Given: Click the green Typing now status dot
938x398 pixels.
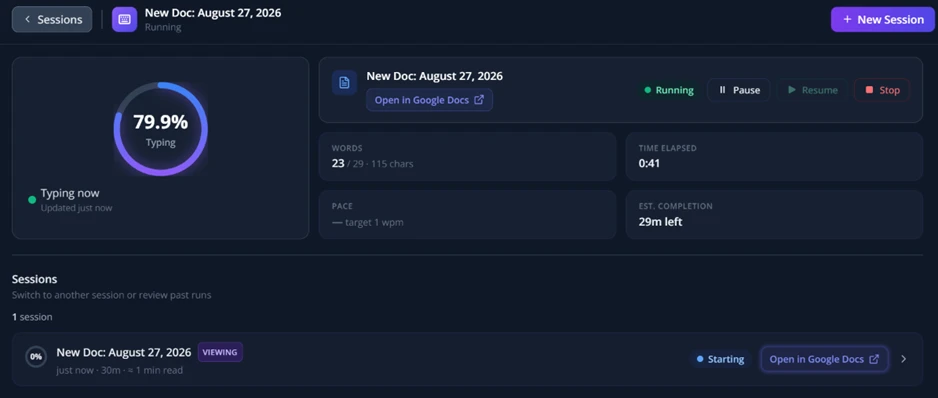Looking at the screenshot, I should (32, 200).
